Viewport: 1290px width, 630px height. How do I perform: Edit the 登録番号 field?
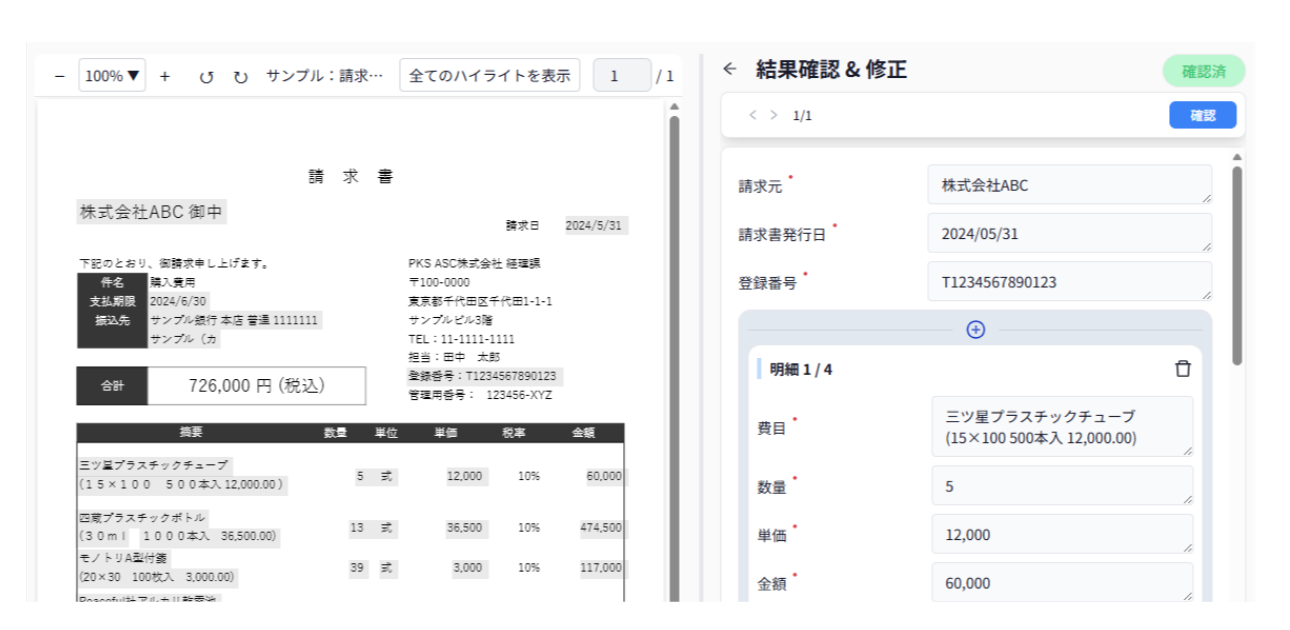pos(1068,282)
